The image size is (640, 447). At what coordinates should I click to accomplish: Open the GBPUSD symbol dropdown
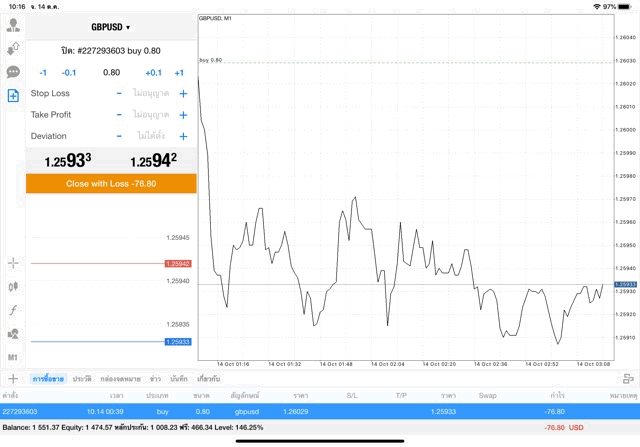point(110,27)
